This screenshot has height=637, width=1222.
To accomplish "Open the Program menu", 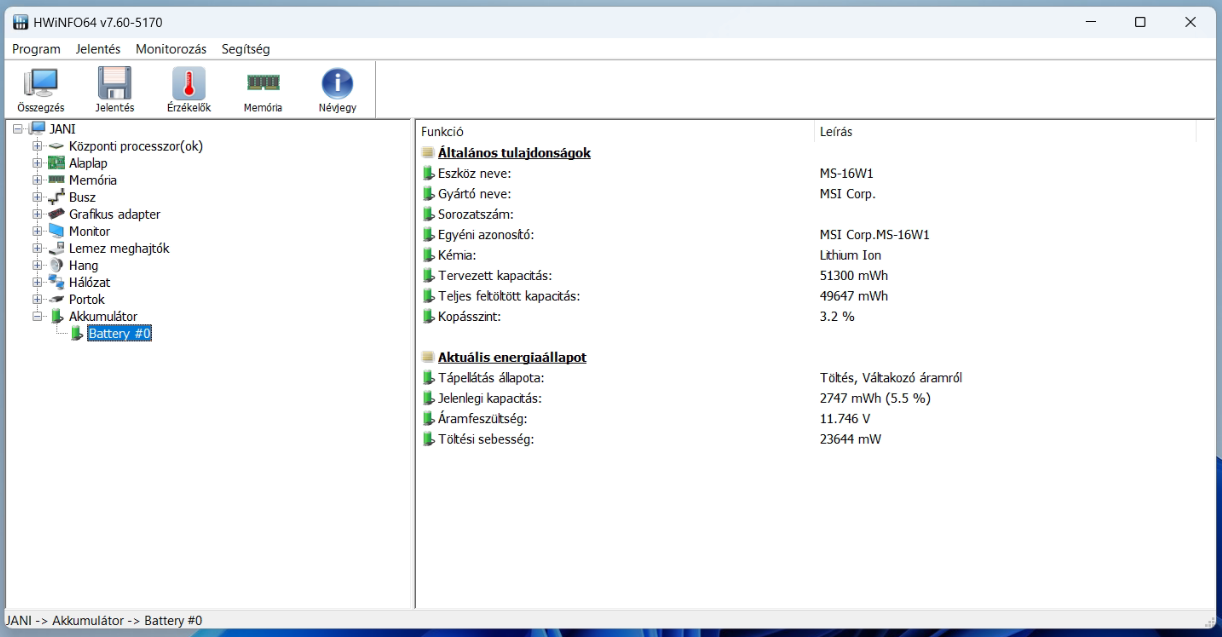I will click(36, 49).
